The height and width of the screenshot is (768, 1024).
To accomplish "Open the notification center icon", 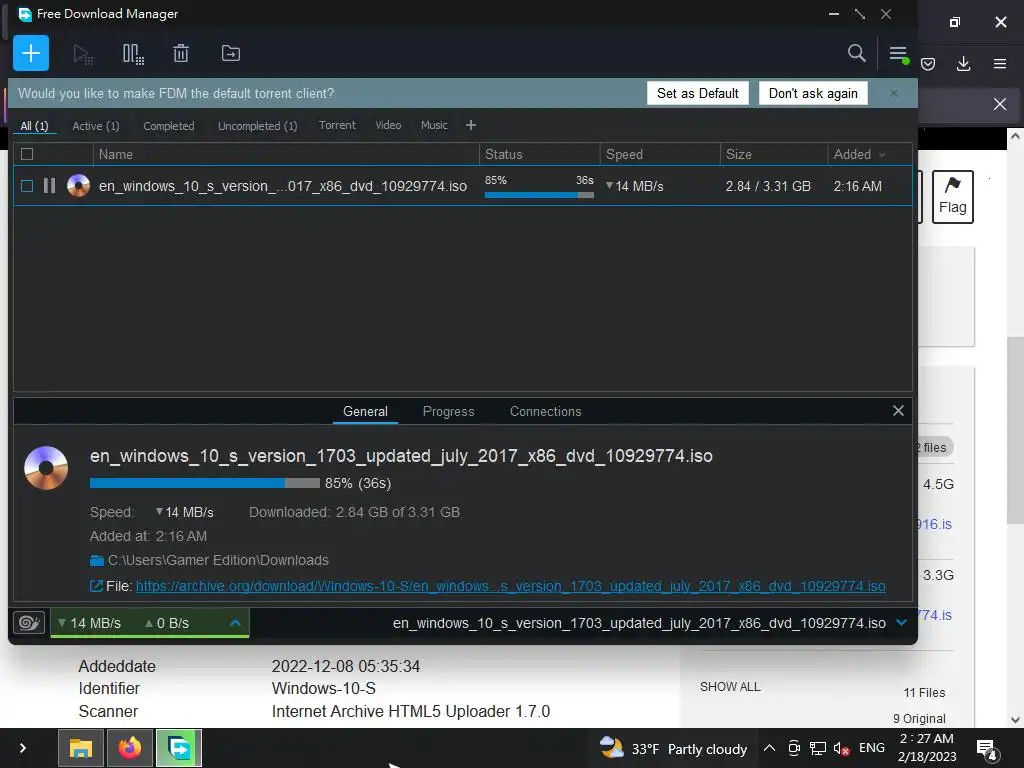I will click(x=985, y=749).
